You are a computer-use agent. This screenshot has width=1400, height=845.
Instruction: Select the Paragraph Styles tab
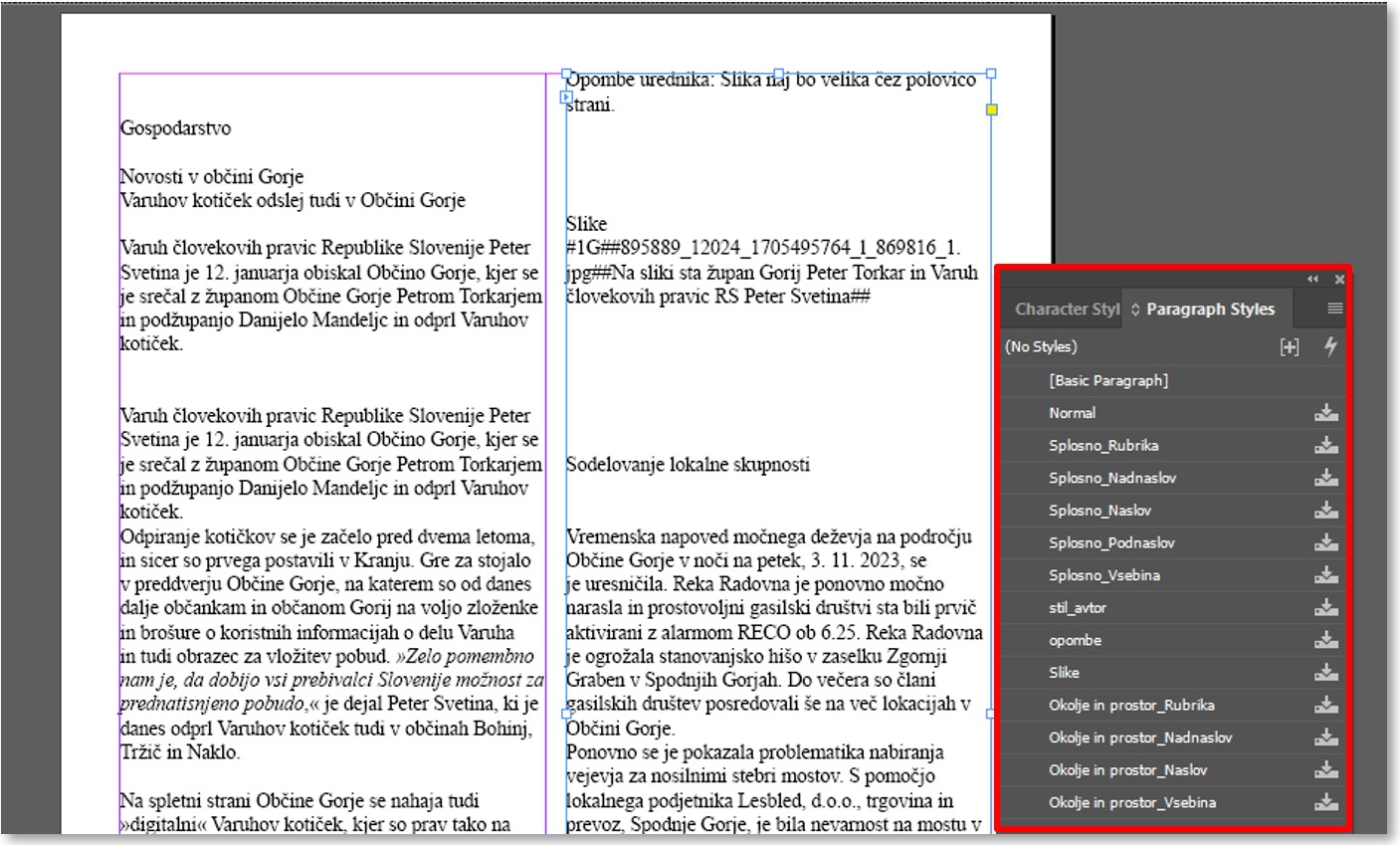pos(1209,310)
